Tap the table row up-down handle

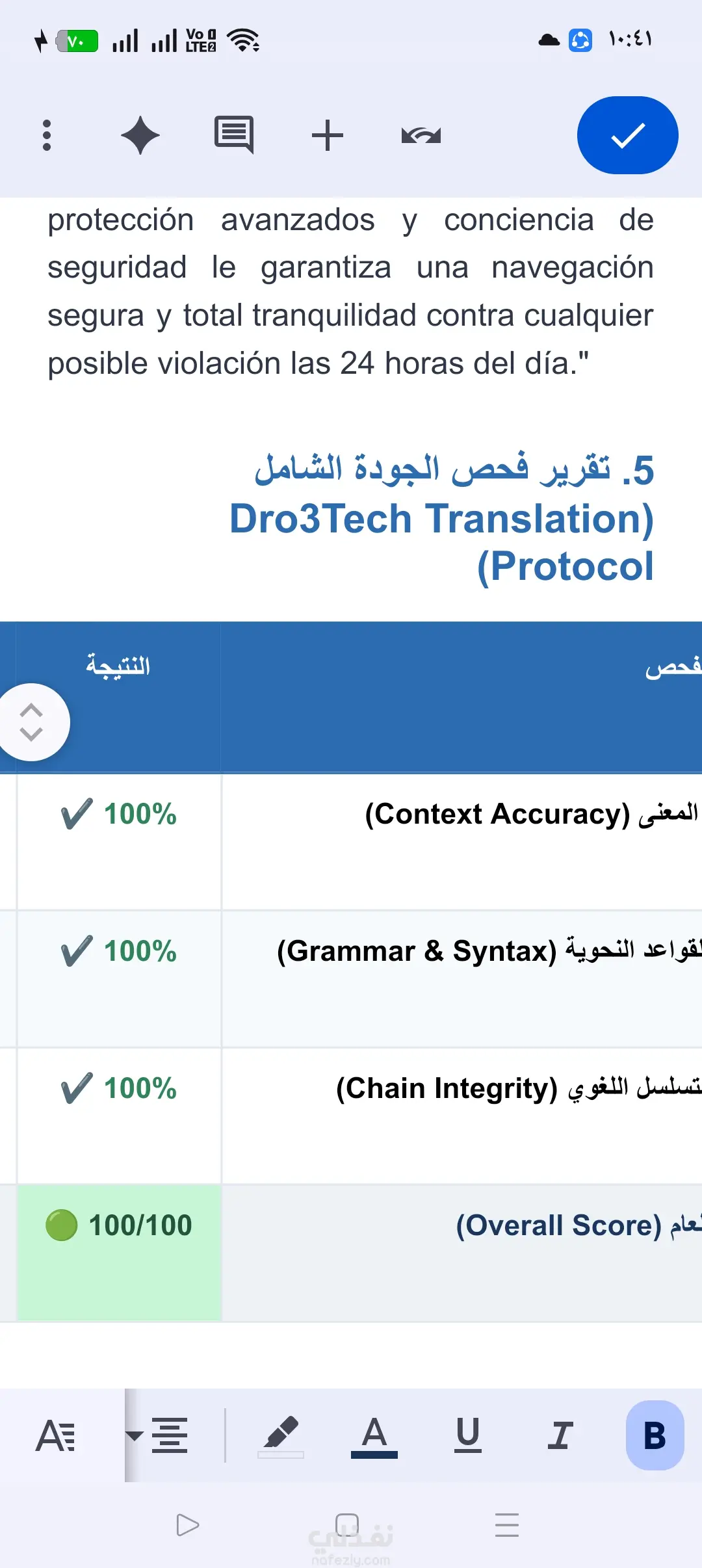(31, 722)
